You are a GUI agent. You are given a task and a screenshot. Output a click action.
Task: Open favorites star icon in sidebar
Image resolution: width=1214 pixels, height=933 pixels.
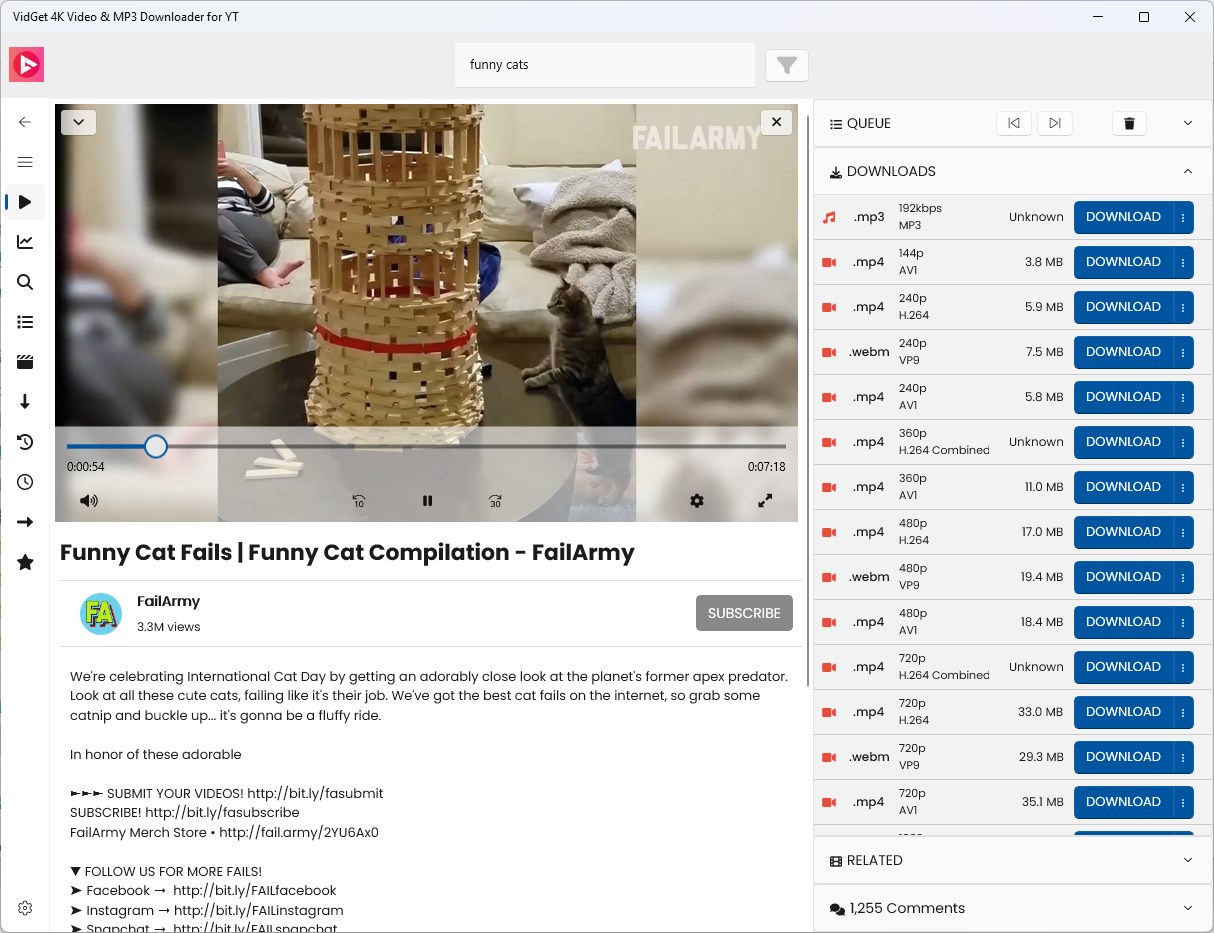tap(25, 562)
